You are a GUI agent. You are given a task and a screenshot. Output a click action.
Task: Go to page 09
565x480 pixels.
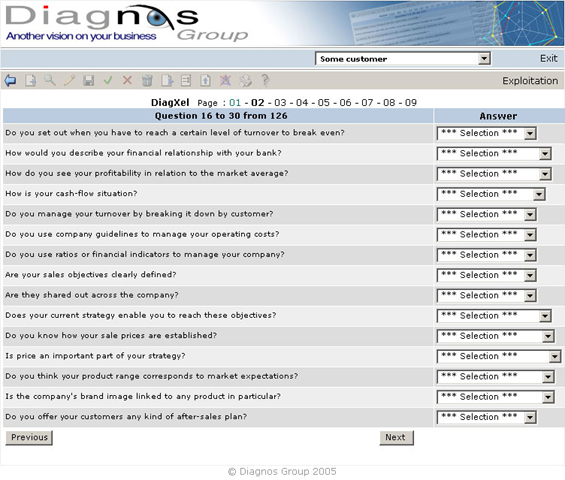click(411, 103)
